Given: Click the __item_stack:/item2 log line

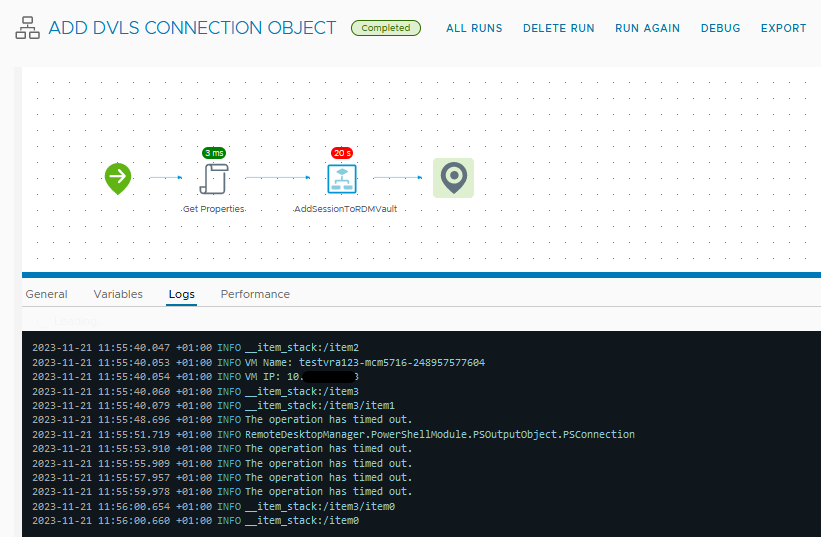Looking at the screenshot, I should [195, 348].
